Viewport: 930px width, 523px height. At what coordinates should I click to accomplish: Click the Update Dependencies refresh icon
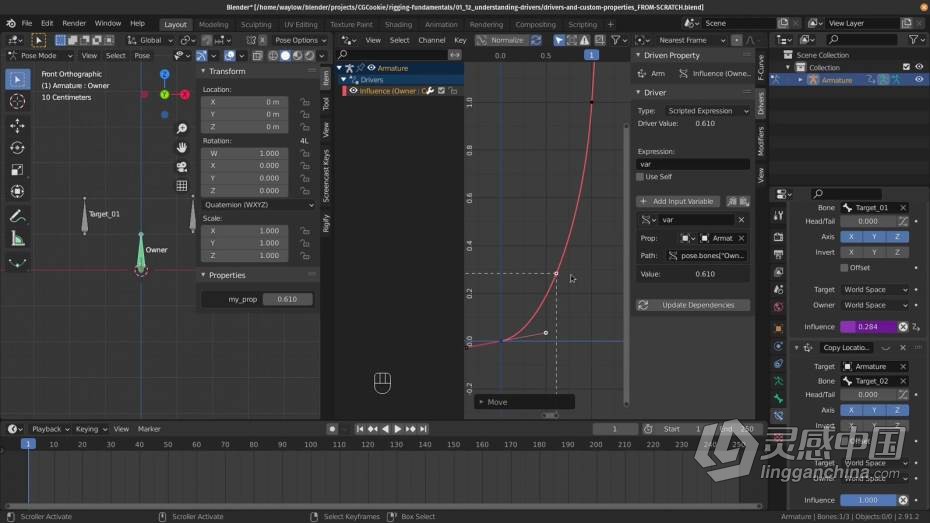643,305
